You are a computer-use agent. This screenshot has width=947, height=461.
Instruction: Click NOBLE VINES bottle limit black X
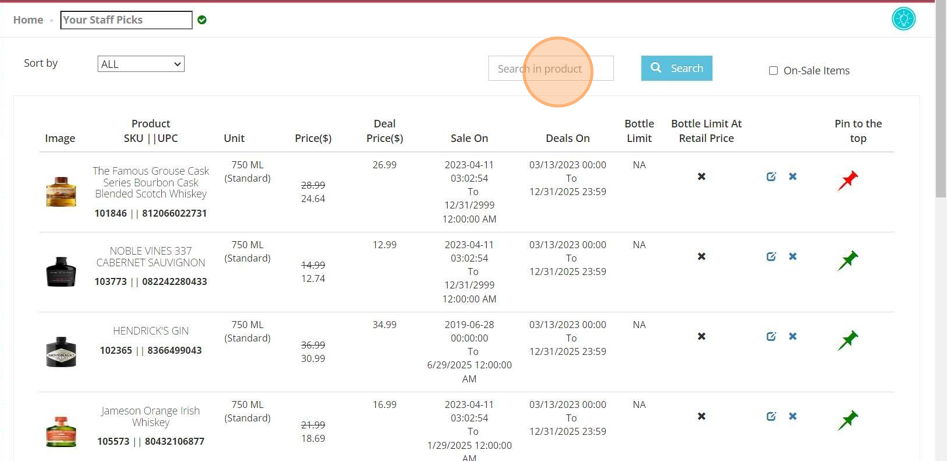point(701,256)
